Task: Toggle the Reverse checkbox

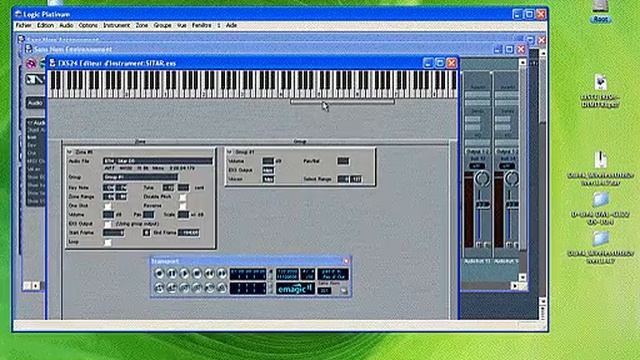Action: point(183,206)
